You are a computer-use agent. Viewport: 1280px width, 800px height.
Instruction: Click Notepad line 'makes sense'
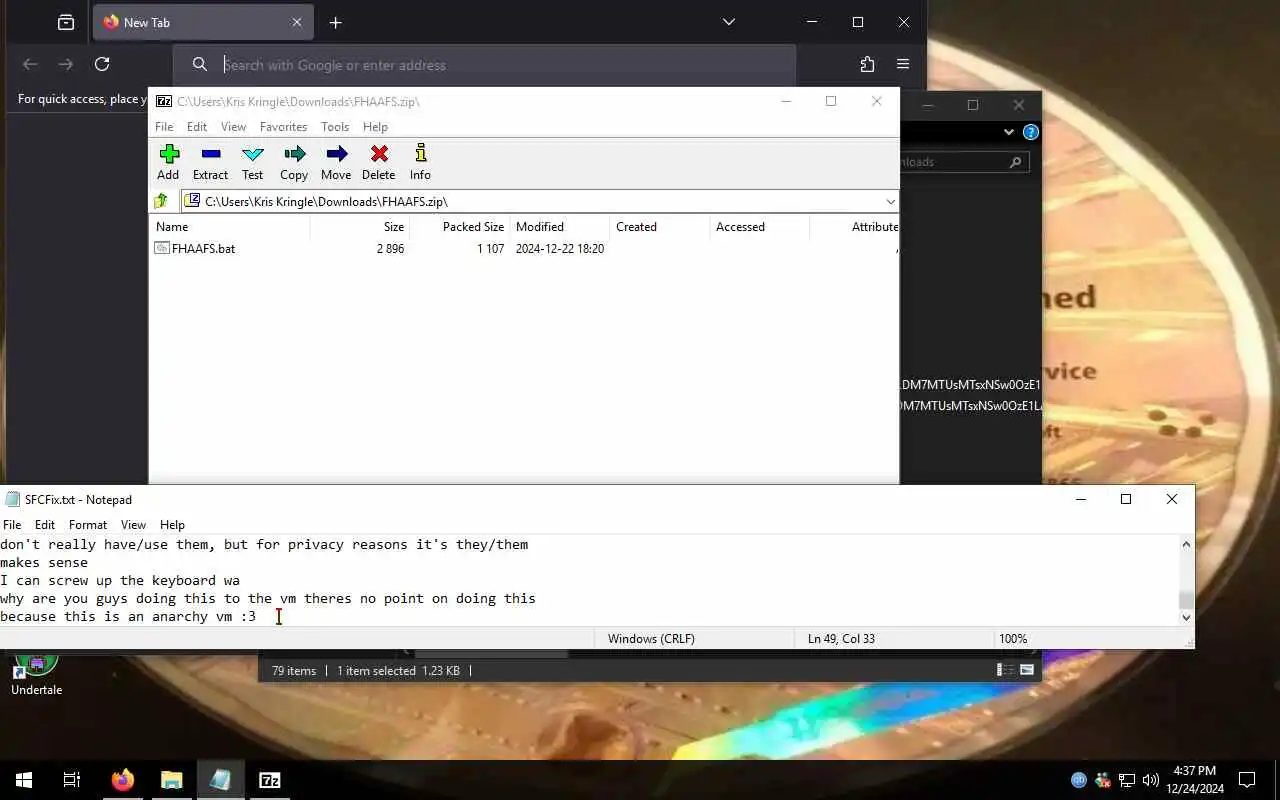(x=44, y=562)
